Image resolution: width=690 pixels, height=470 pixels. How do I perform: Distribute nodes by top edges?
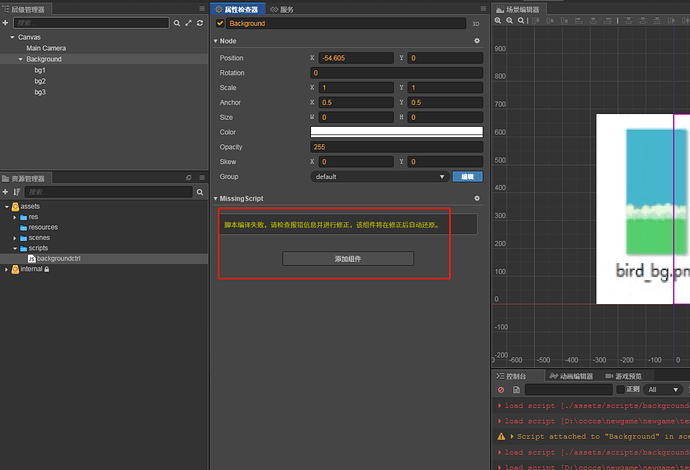tap(628, 20)
